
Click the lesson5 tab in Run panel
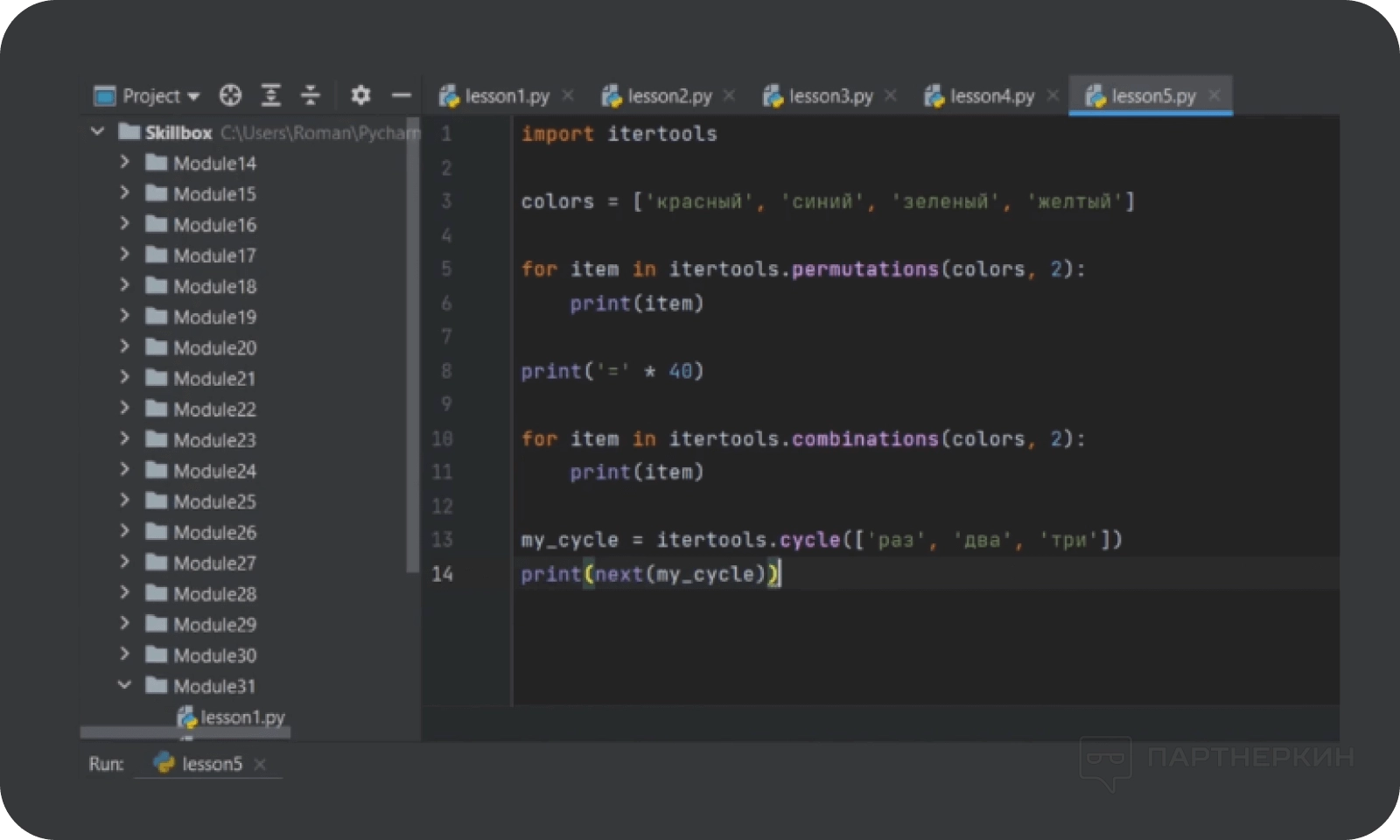tap(210, 764)
